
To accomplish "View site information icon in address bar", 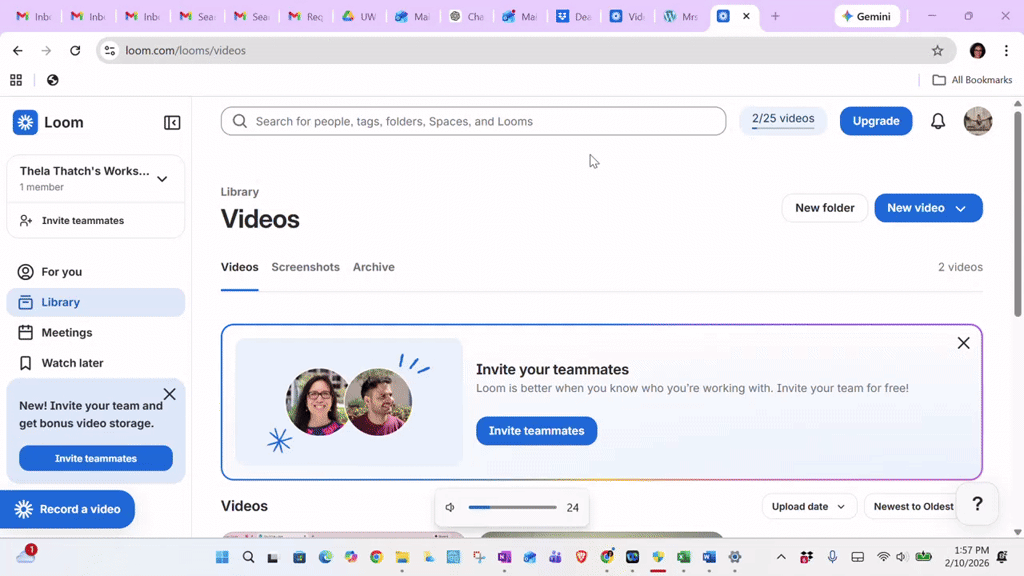I will [110, 50].
